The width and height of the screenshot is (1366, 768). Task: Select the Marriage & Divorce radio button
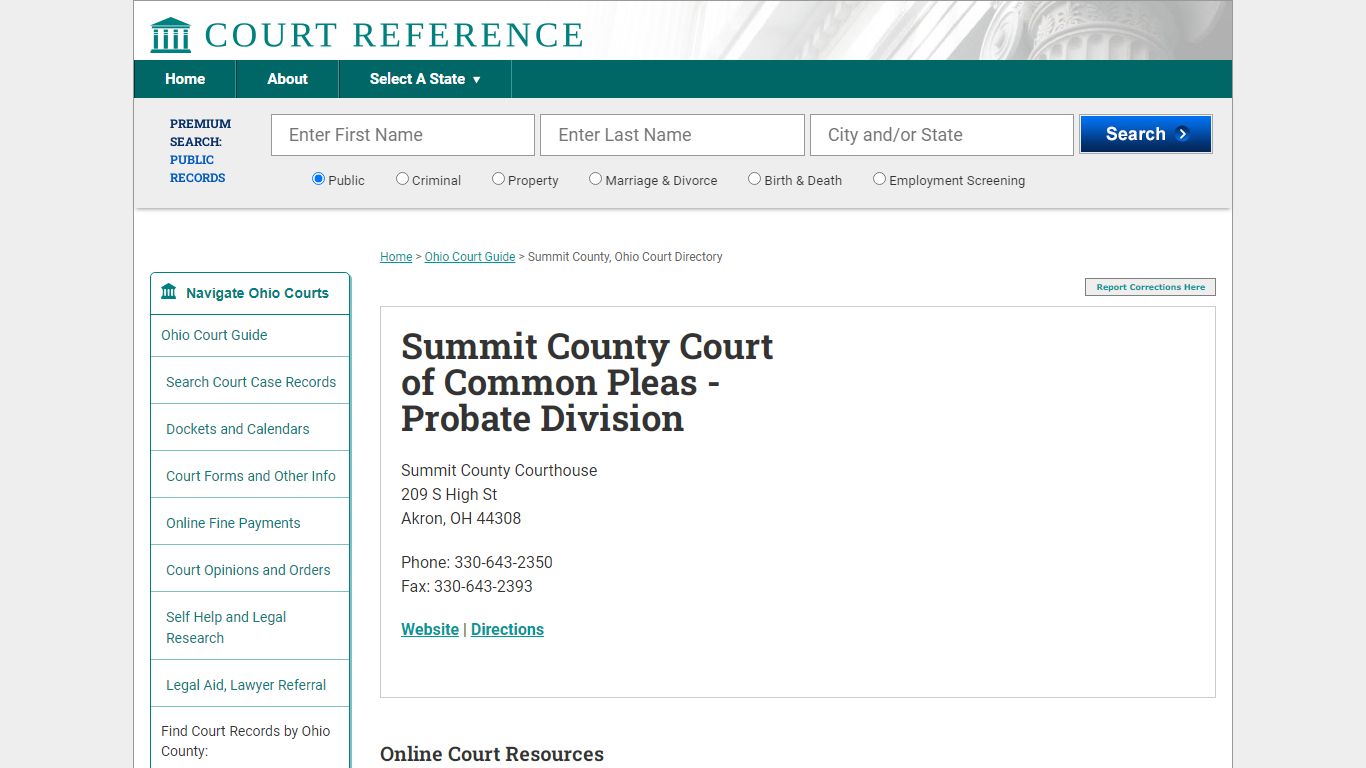pyautogui.click(x=595, y=179)
